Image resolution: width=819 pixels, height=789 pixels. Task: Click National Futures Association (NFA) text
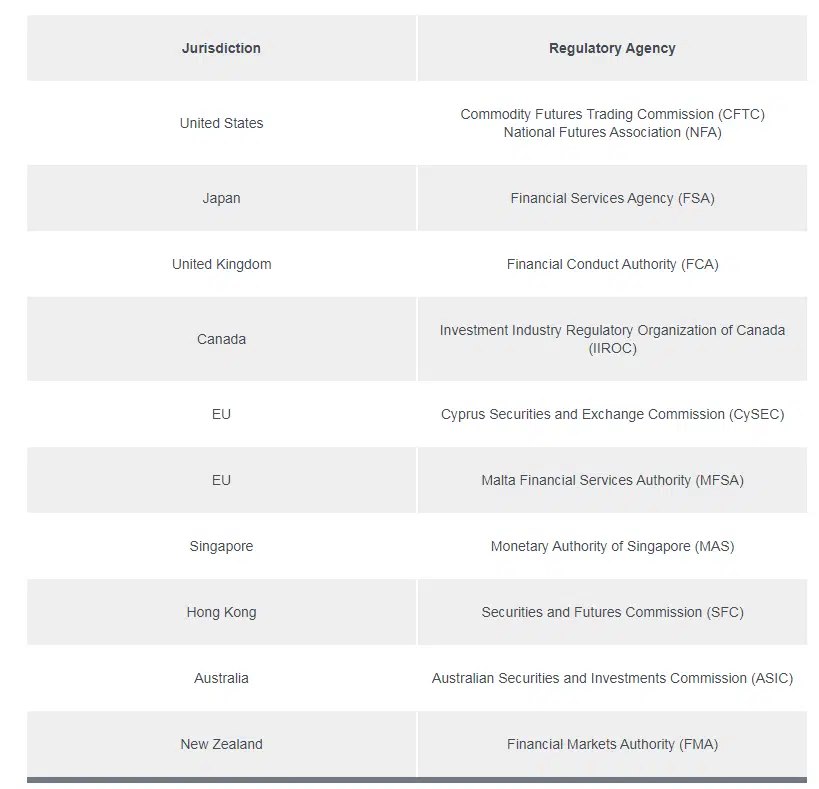612,133
